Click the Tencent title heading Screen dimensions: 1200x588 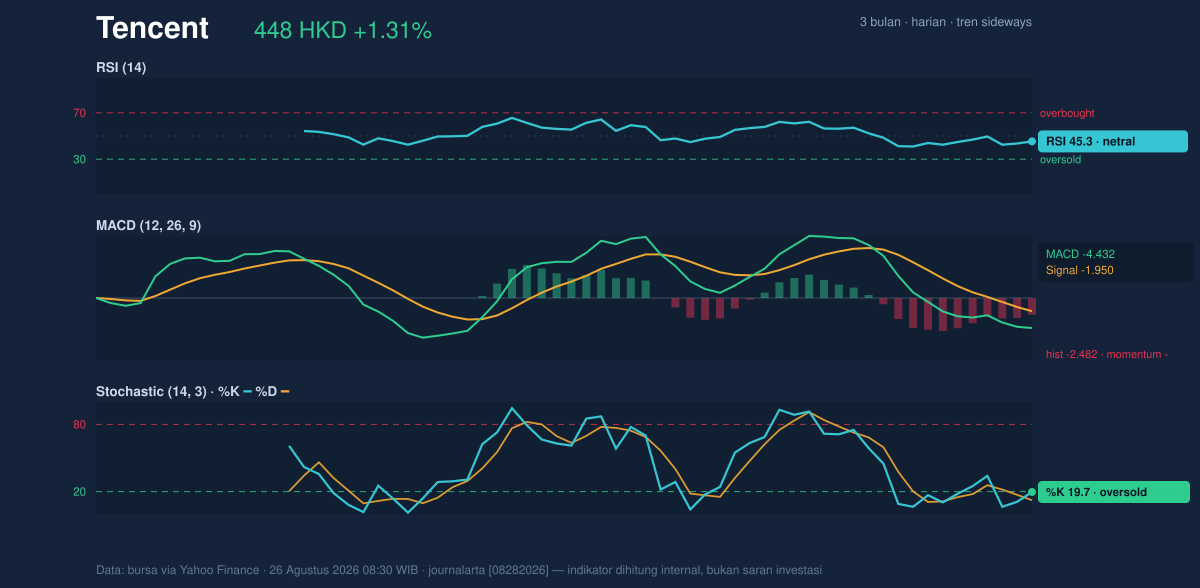click(x=152, y=29)
